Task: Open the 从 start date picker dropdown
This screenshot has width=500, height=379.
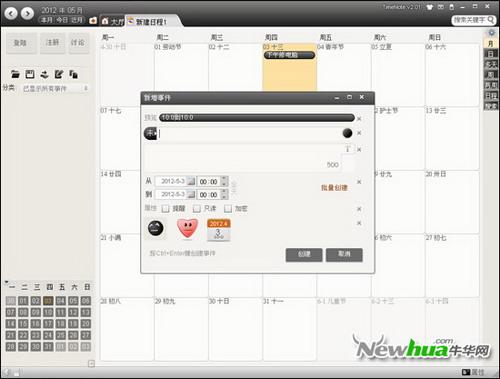Action: click(191, 181)
